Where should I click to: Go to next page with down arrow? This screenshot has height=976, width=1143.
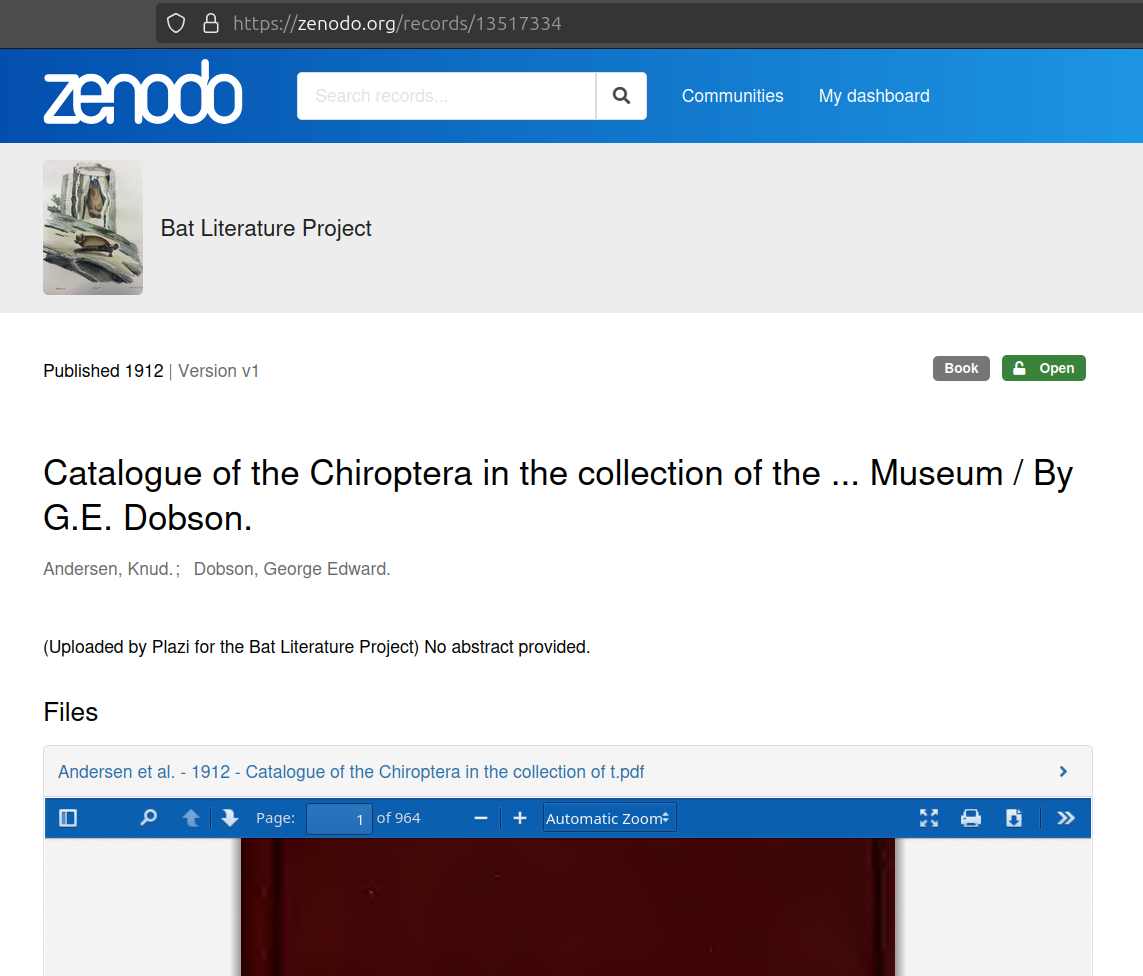(x=229, y=817)
